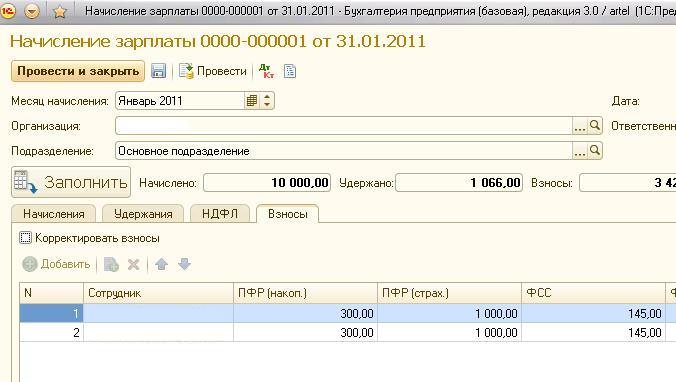Enable 'Корректировать взносы' checkbox
The width and height of the screenshot is (676, 382).
[25, 238]
